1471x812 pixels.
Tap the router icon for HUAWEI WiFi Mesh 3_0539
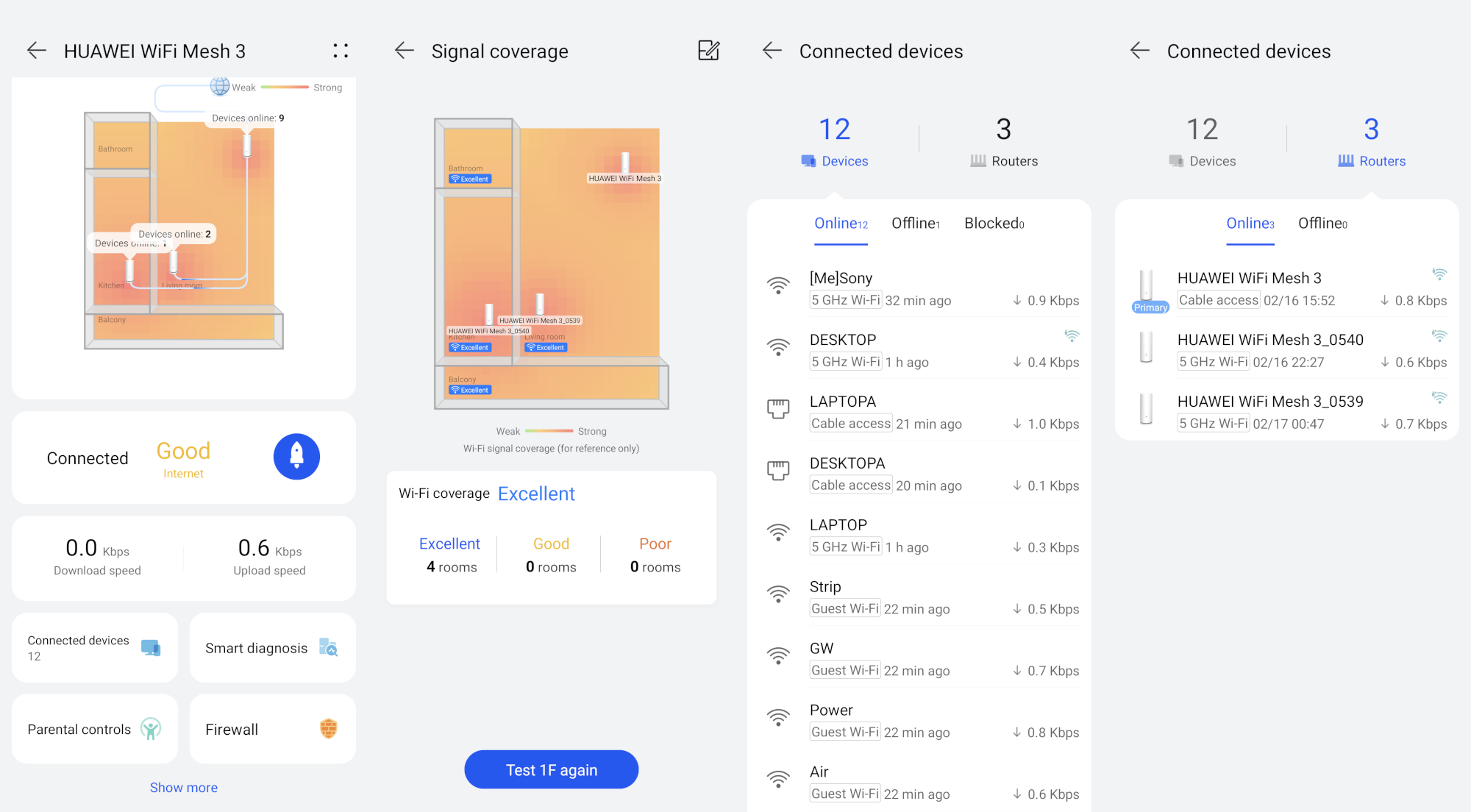pos(1146,409)
